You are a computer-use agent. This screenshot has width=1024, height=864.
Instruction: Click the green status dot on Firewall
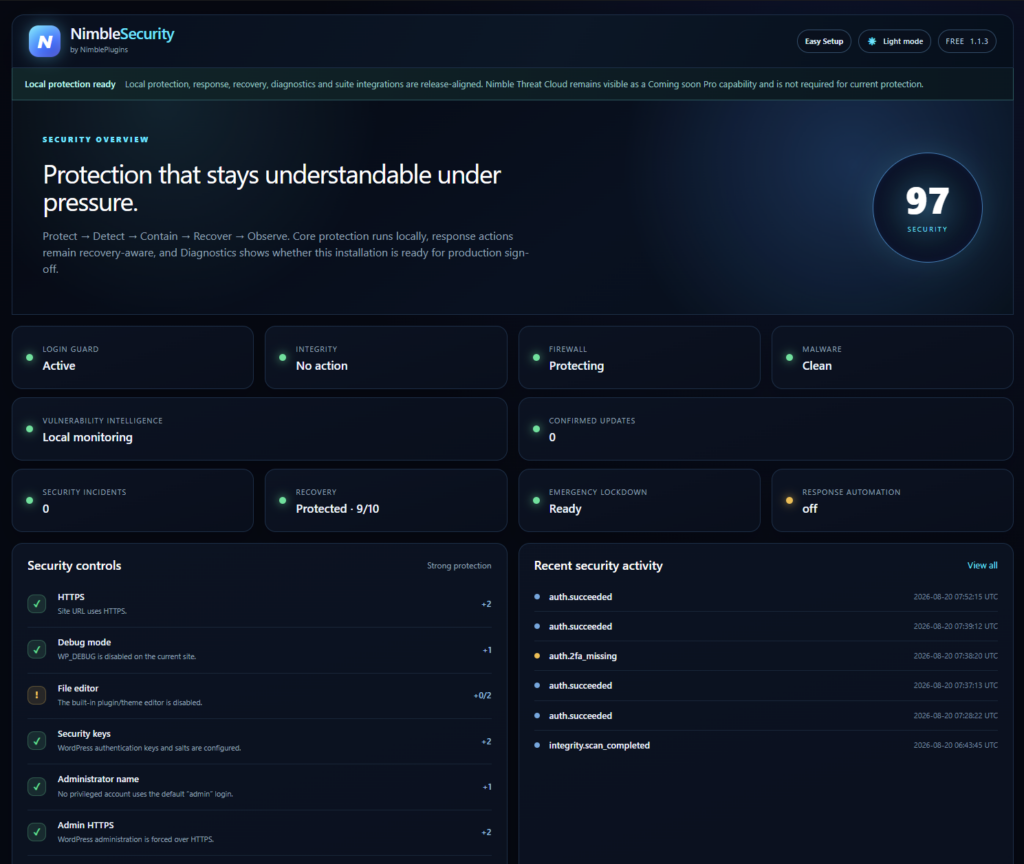point(536,357)
